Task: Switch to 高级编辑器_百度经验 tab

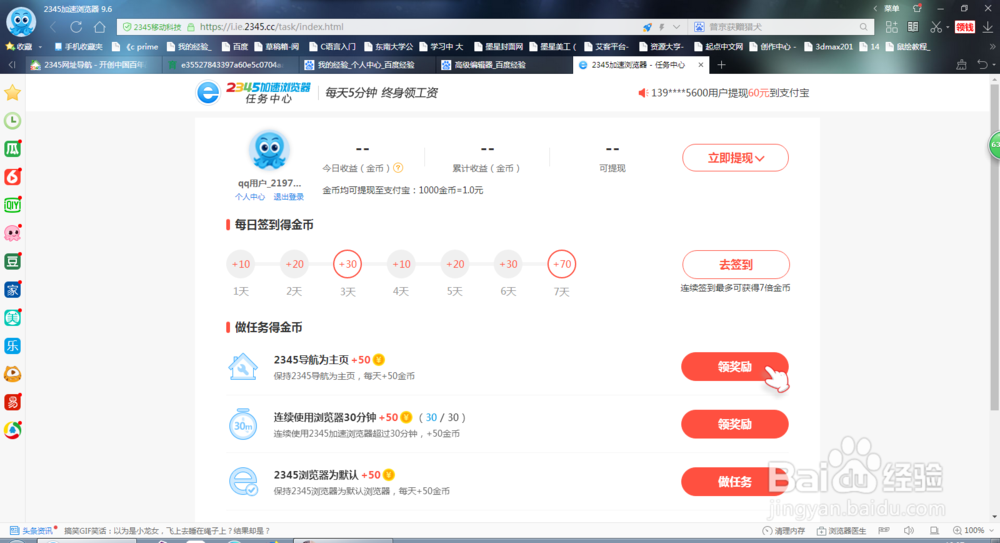Action: (504, 64)
